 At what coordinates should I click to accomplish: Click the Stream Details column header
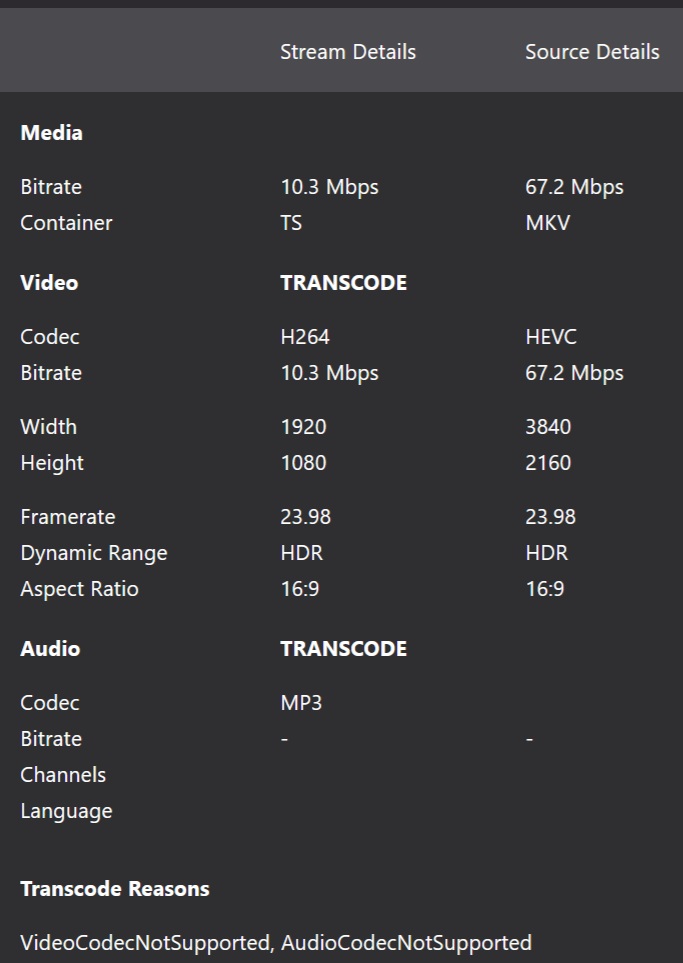pyautogui.click(x=348, y=52)
